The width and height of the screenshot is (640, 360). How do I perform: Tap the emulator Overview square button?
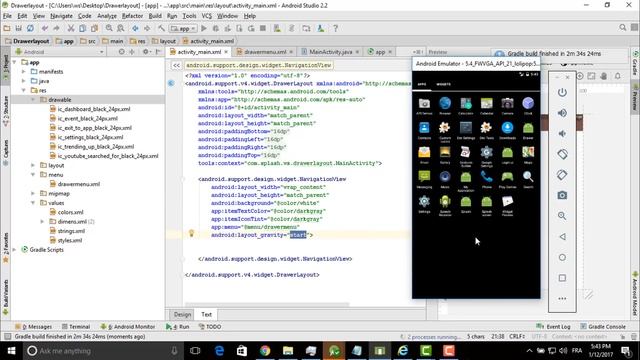[x=562, y=278]
